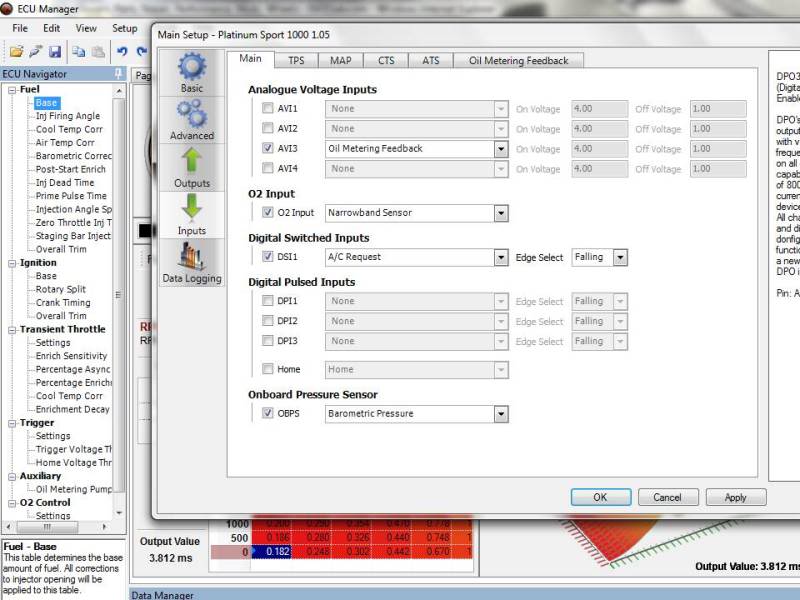Select Enrich Sensitivity tree item
The height and width of the screenshot is (600, 800).
(71, 356)
